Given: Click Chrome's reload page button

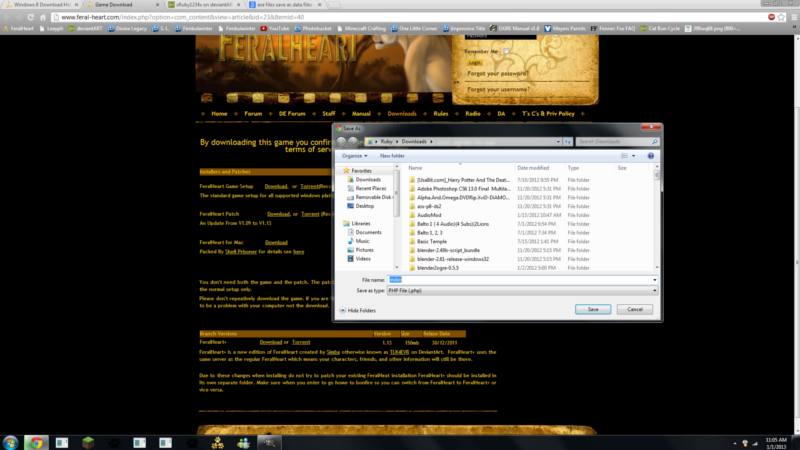Looking at the screenshot, I should (31, 17).
